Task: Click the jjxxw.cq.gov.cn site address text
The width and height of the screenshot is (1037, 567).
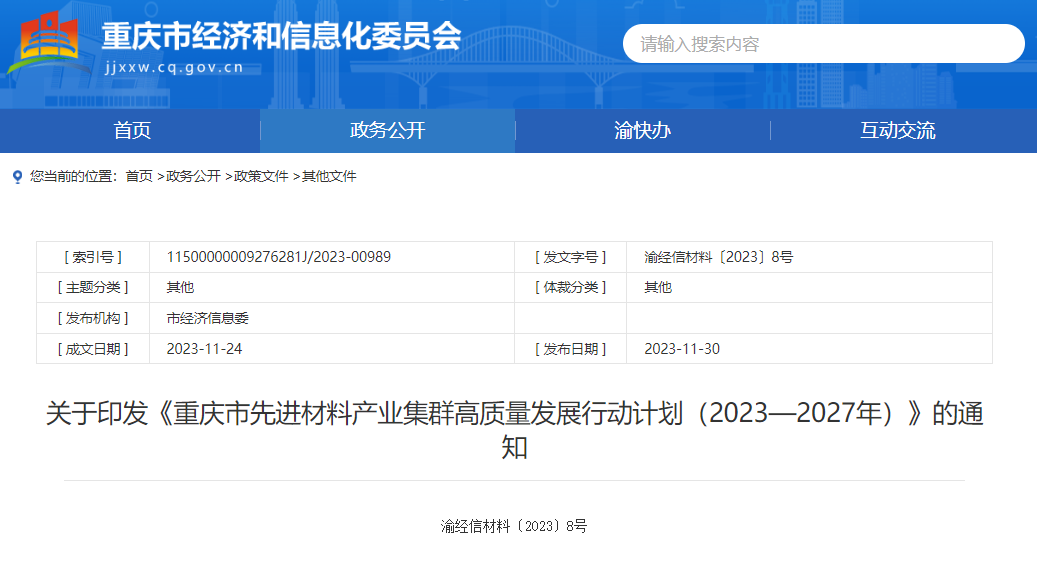Action: pos(173,68)
